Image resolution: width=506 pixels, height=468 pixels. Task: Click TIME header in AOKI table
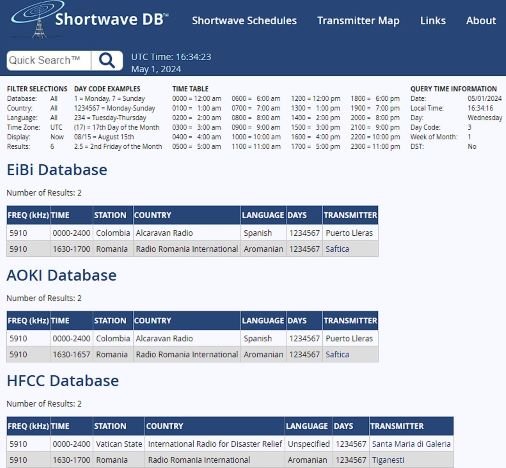point(71,321)
